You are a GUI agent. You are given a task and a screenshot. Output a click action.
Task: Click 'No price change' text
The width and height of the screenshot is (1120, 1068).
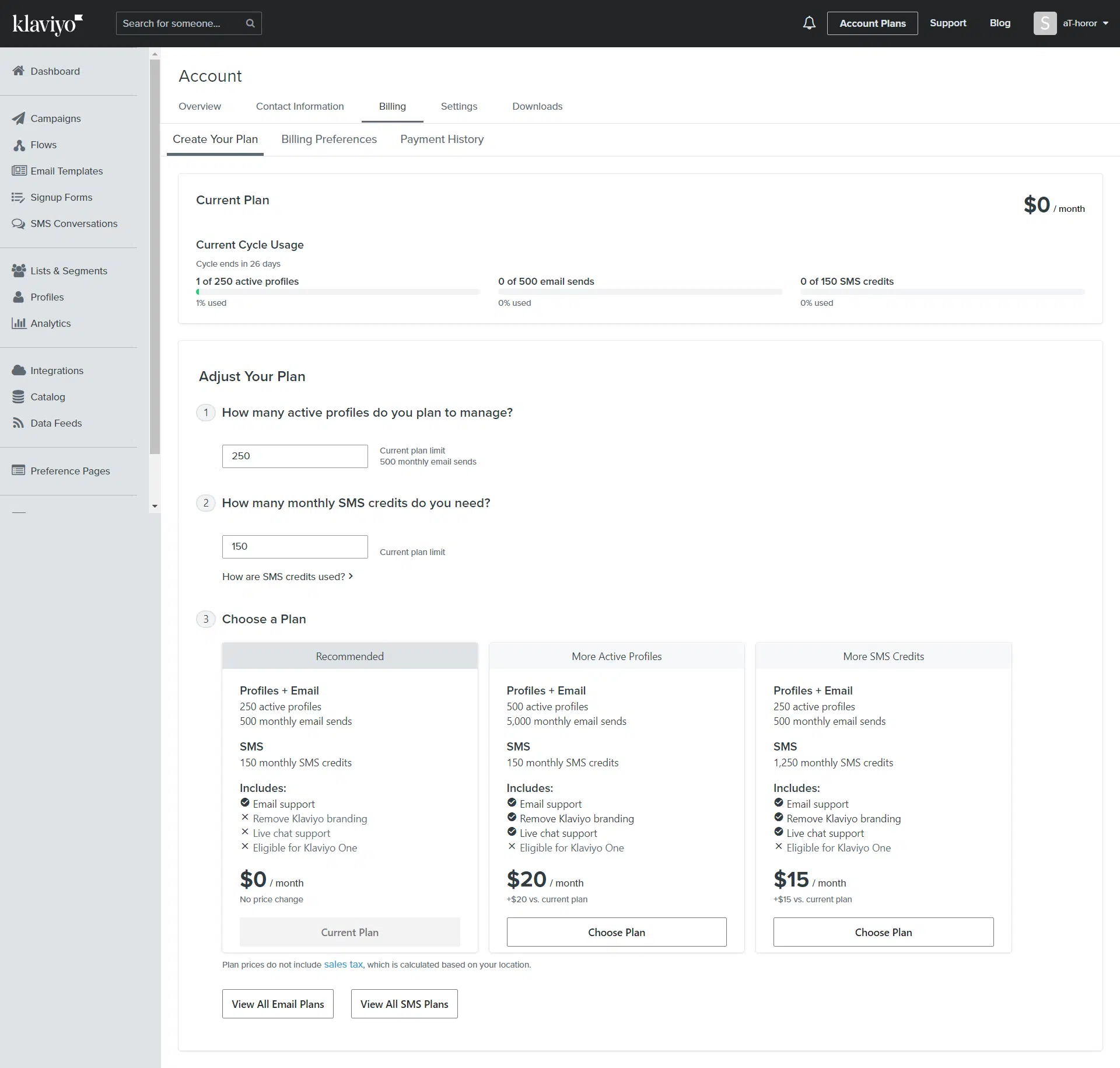[271, 899]
